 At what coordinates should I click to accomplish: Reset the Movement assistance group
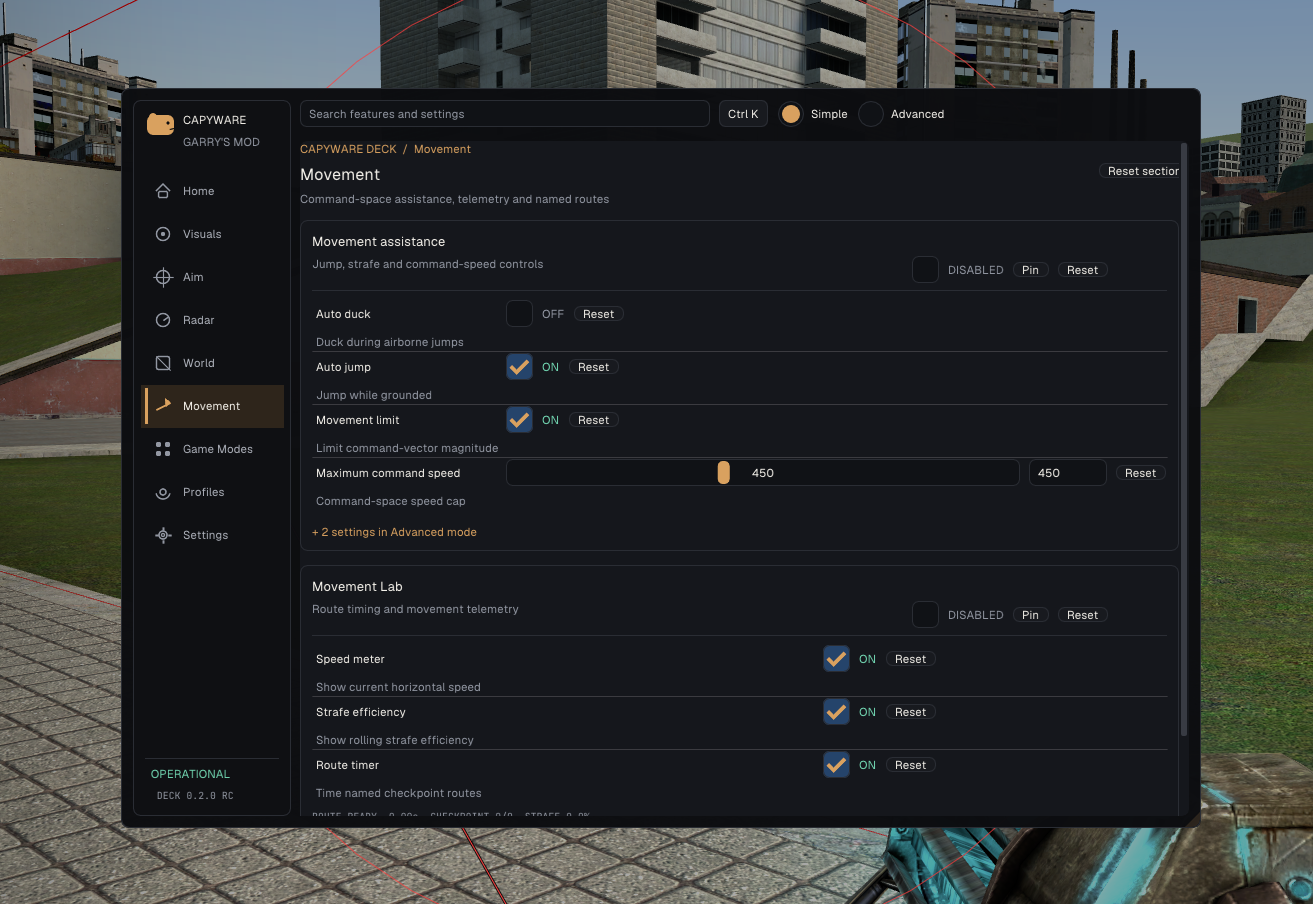1082,270
